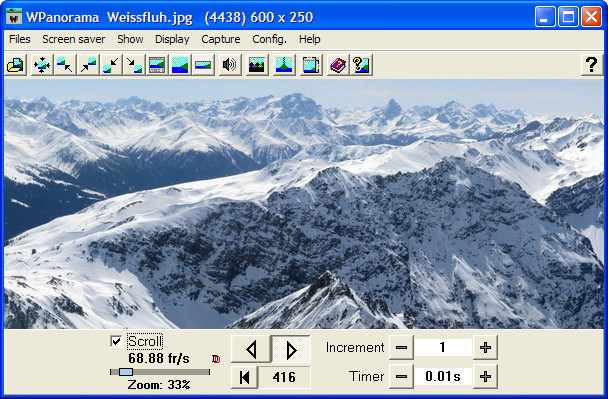
Task: Click the full-size landscape picture icon
Action: pos(180,65)
